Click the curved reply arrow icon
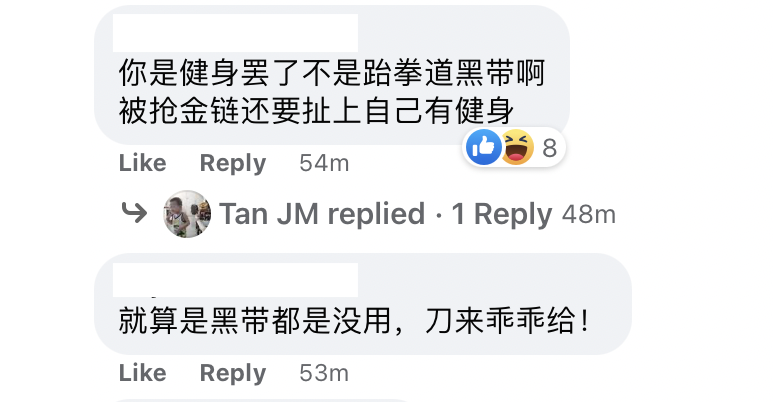The width and height of the screenshot is (773, 402). [x=134, y=214]
